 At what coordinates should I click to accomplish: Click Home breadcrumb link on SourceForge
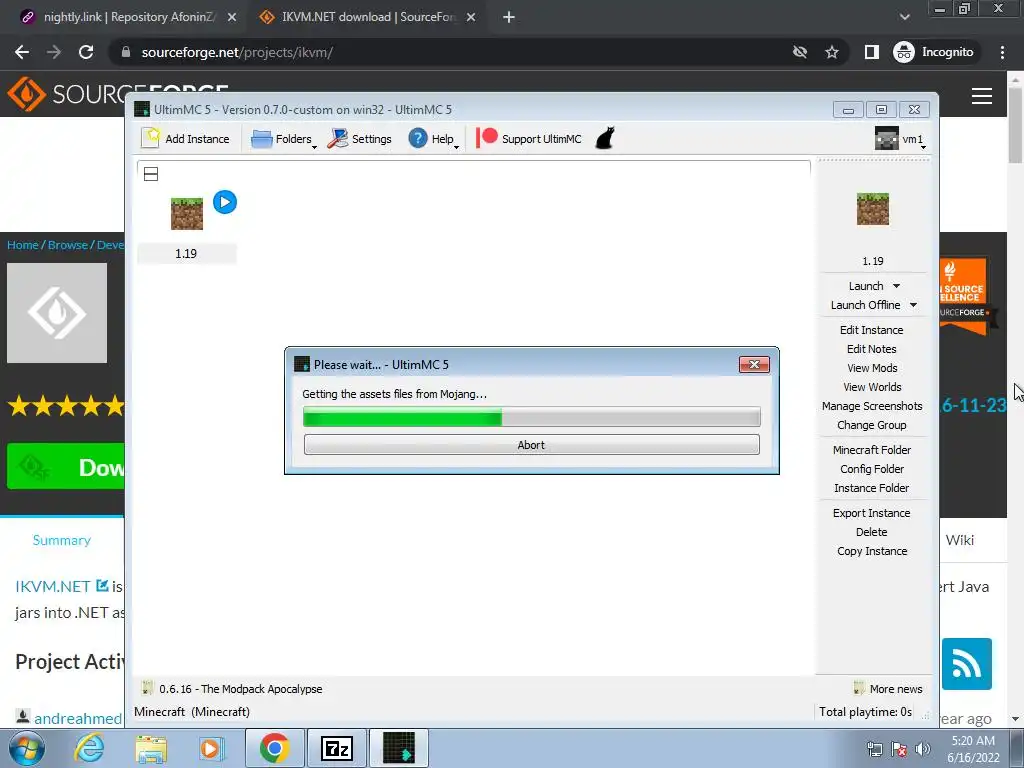pos(23,245)
